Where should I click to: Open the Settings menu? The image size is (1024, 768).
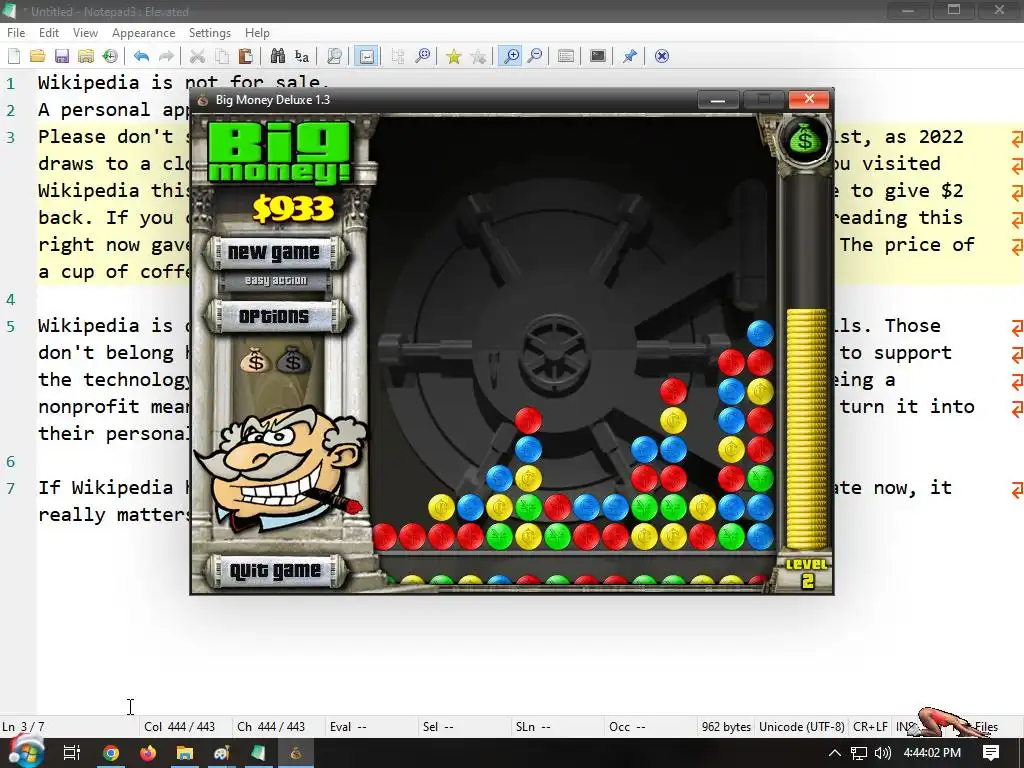pos(210,33)
